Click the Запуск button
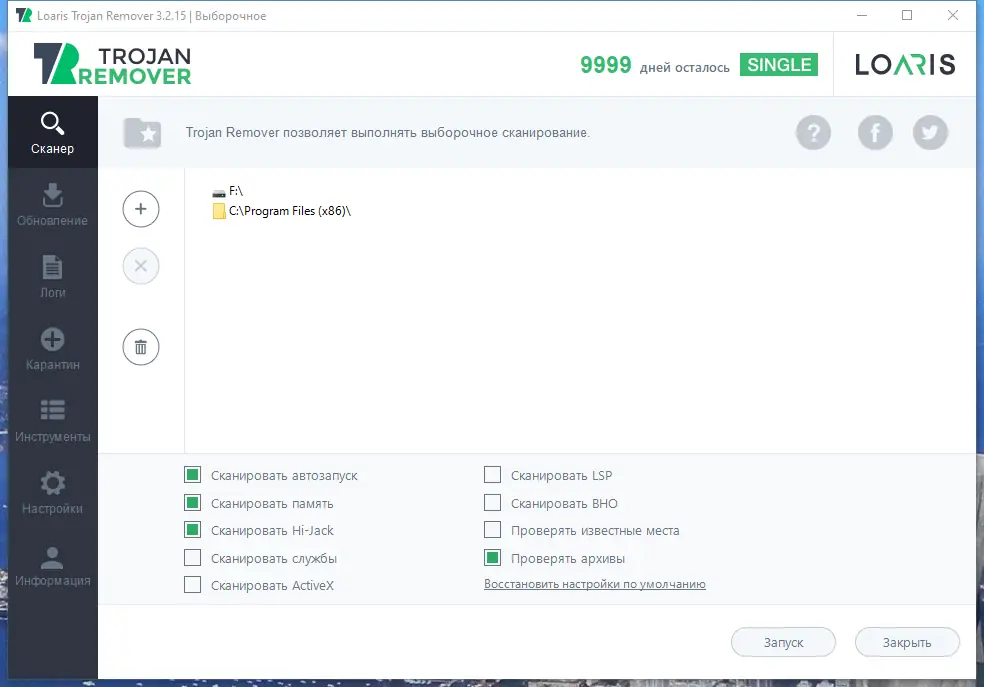Viewport: 984px width, 687px height. (783, 642)
